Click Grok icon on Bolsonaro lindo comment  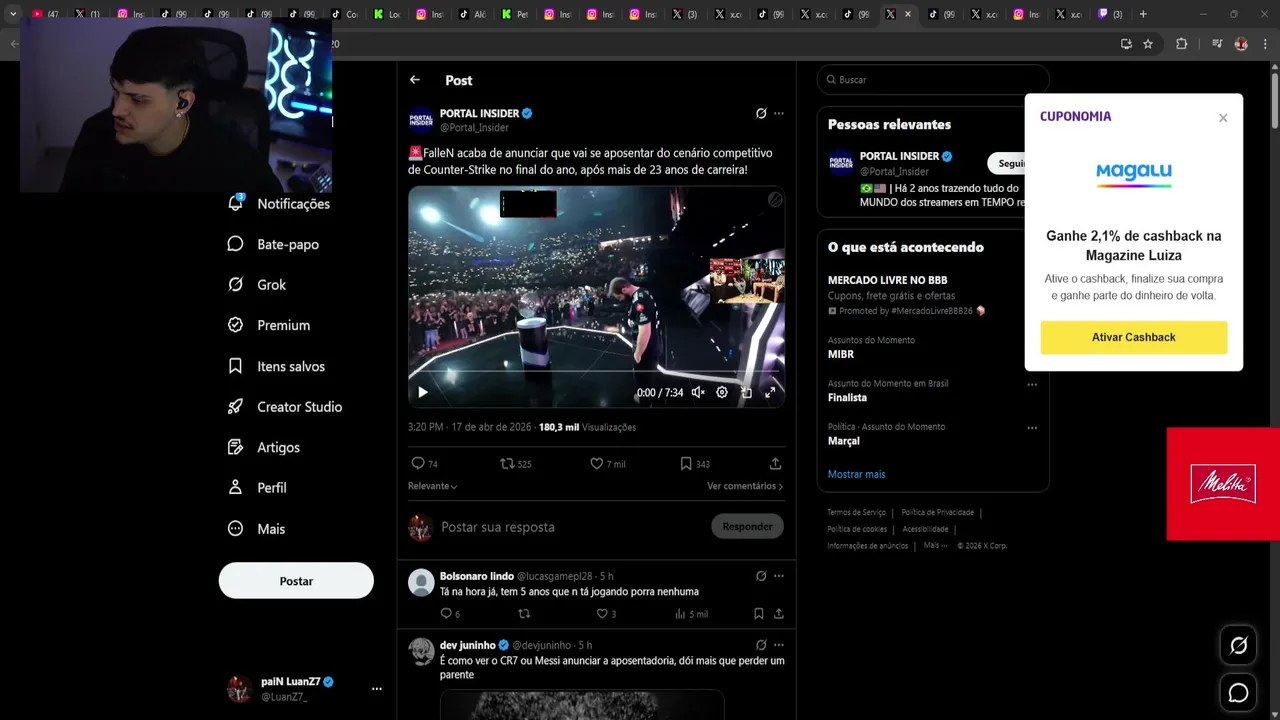[x=761, y=576]
